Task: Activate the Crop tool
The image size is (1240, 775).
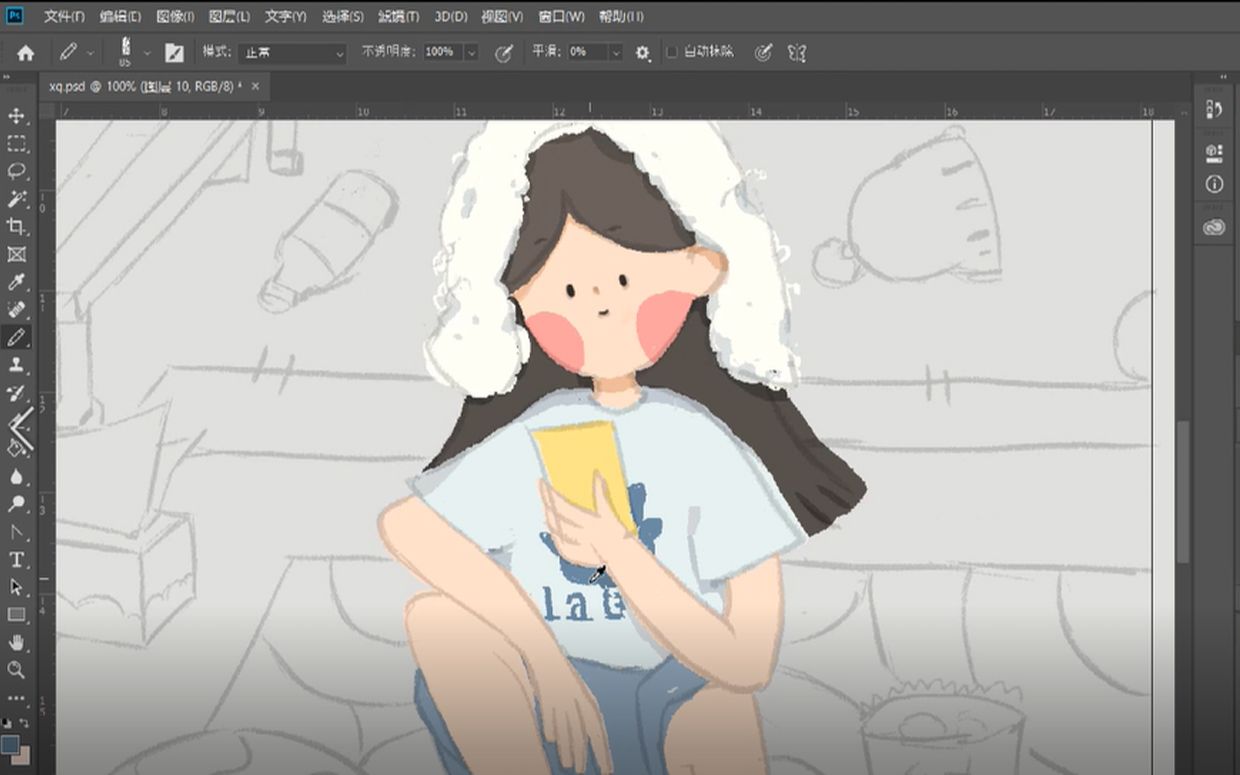Action: tap(14, 227)
